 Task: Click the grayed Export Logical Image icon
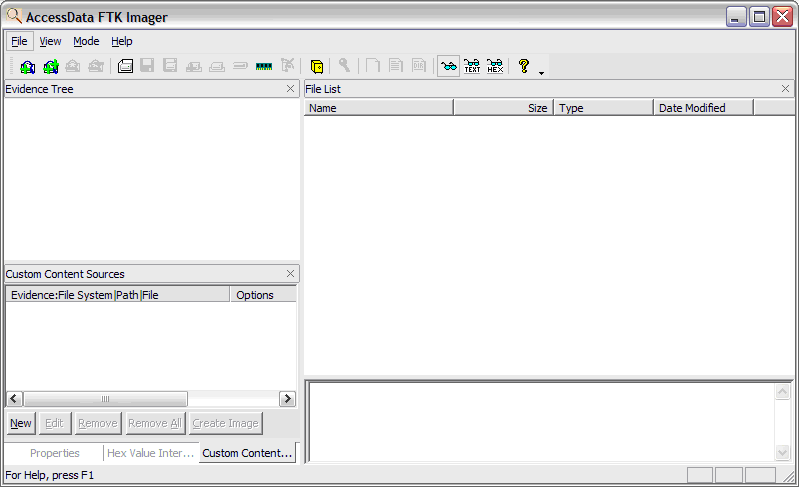click(170, 66)
